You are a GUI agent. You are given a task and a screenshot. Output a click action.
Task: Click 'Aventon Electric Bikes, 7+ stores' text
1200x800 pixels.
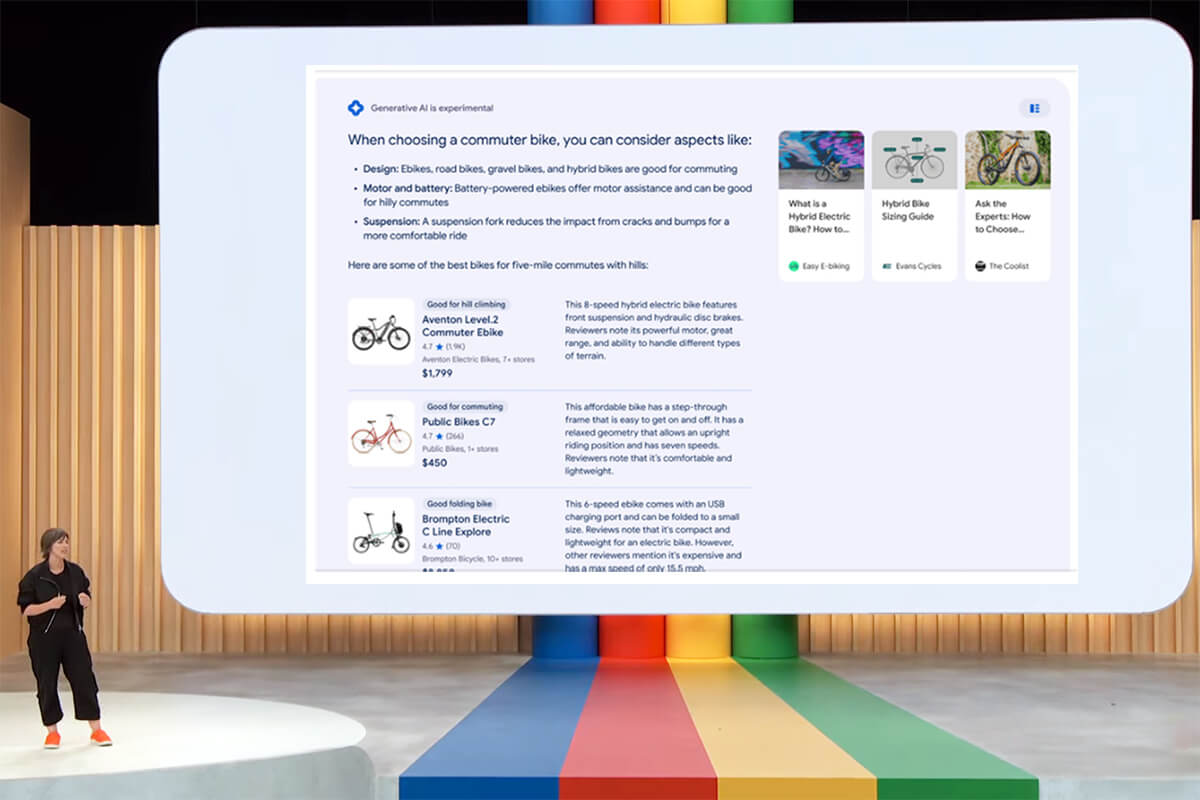(x=478, y=359)
